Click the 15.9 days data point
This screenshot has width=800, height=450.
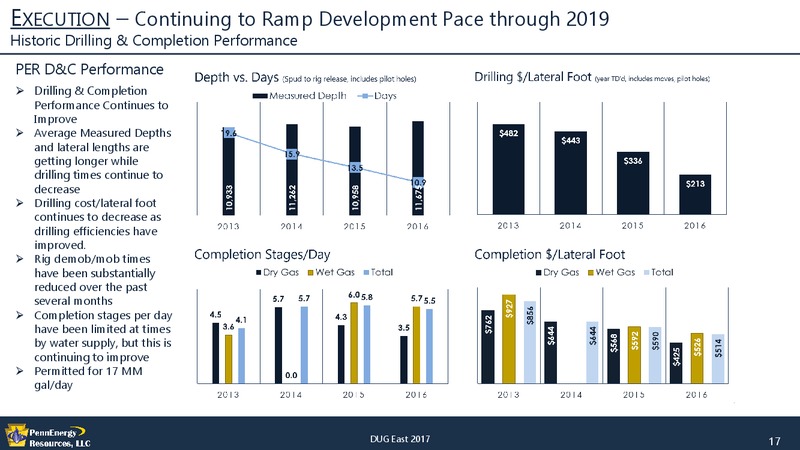click(292, 154)
